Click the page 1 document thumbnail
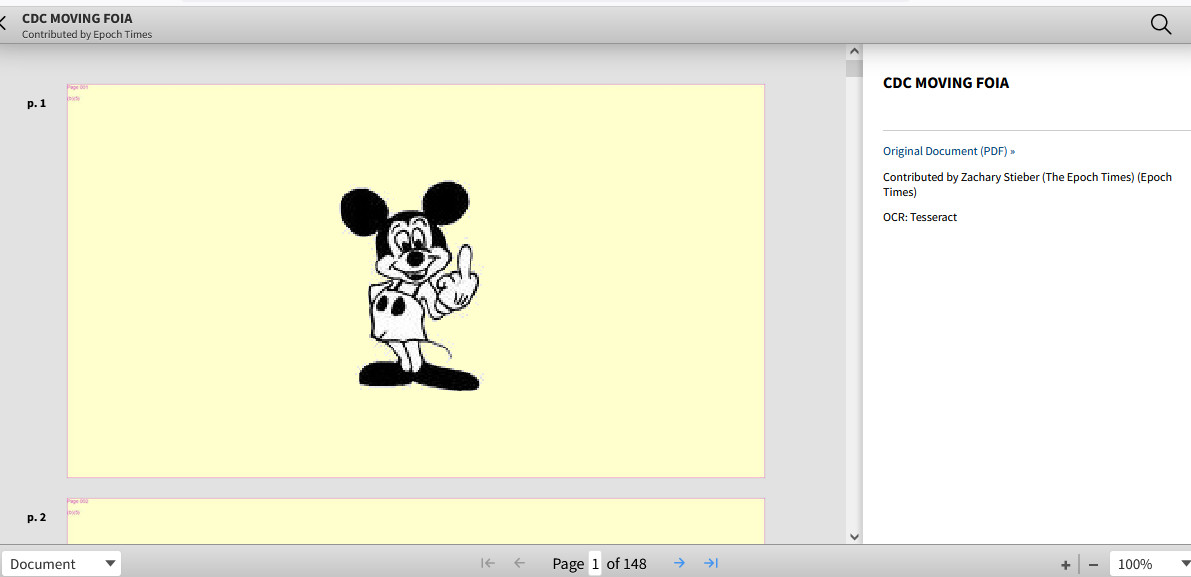 coord(415,281)
